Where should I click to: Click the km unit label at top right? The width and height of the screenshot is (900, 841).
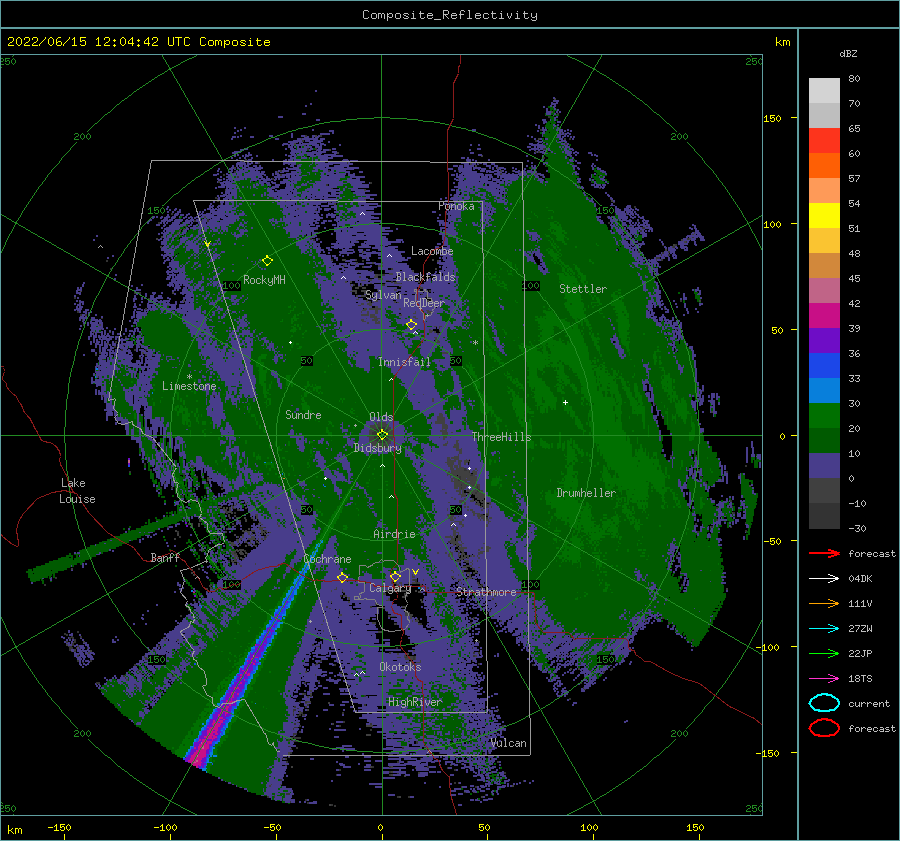(782, 42)
